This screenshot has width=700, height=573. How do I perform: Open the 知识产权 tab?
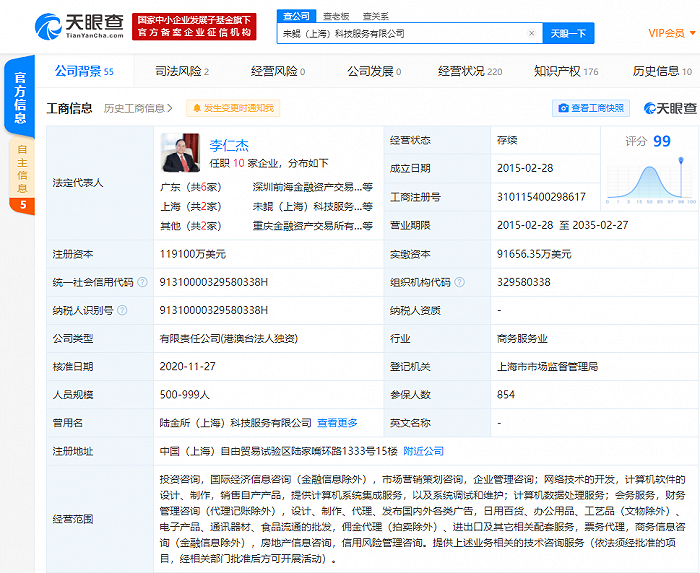click(x=566, y=71)
